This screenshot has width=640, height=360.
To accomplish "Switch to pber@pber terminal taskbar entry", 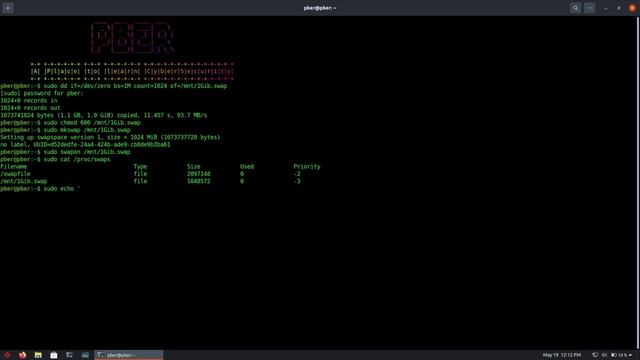I will point(129,355).
